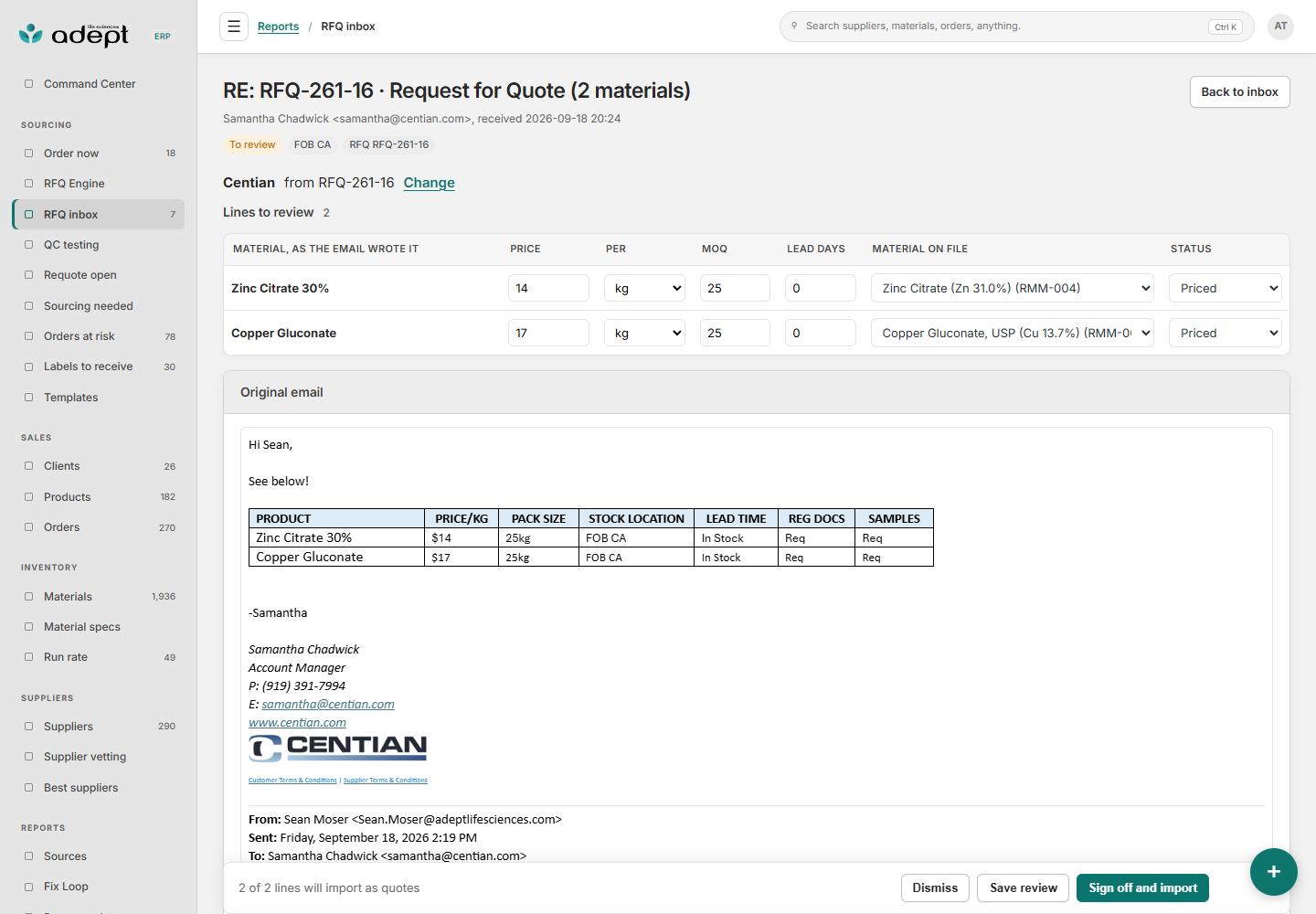Open the AT user avatar
Image resolution: width=1316 pixels, height=914 pixels.
(1280, 27)
